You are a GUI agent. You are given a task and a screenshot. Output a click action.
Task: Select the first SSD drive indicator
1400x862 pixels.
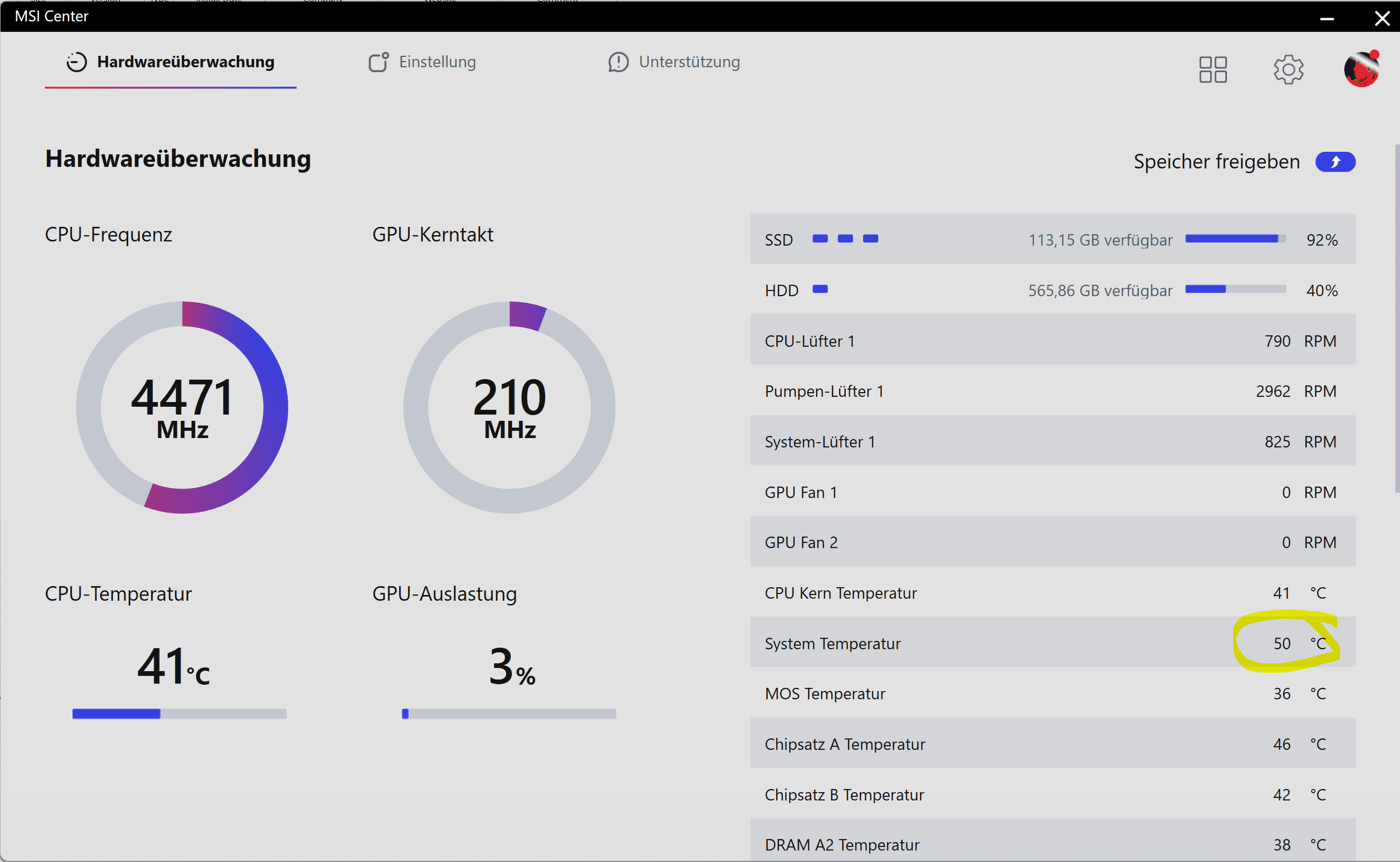click(820, 239)
